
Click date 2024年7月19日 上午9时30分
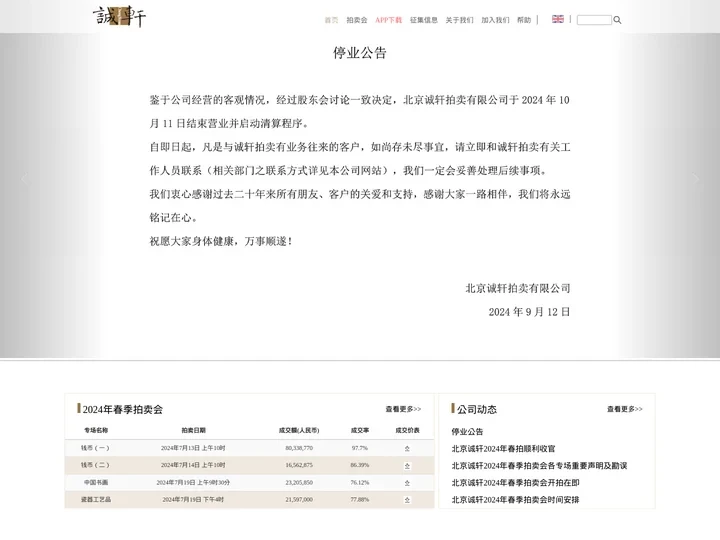coord(193,482)
